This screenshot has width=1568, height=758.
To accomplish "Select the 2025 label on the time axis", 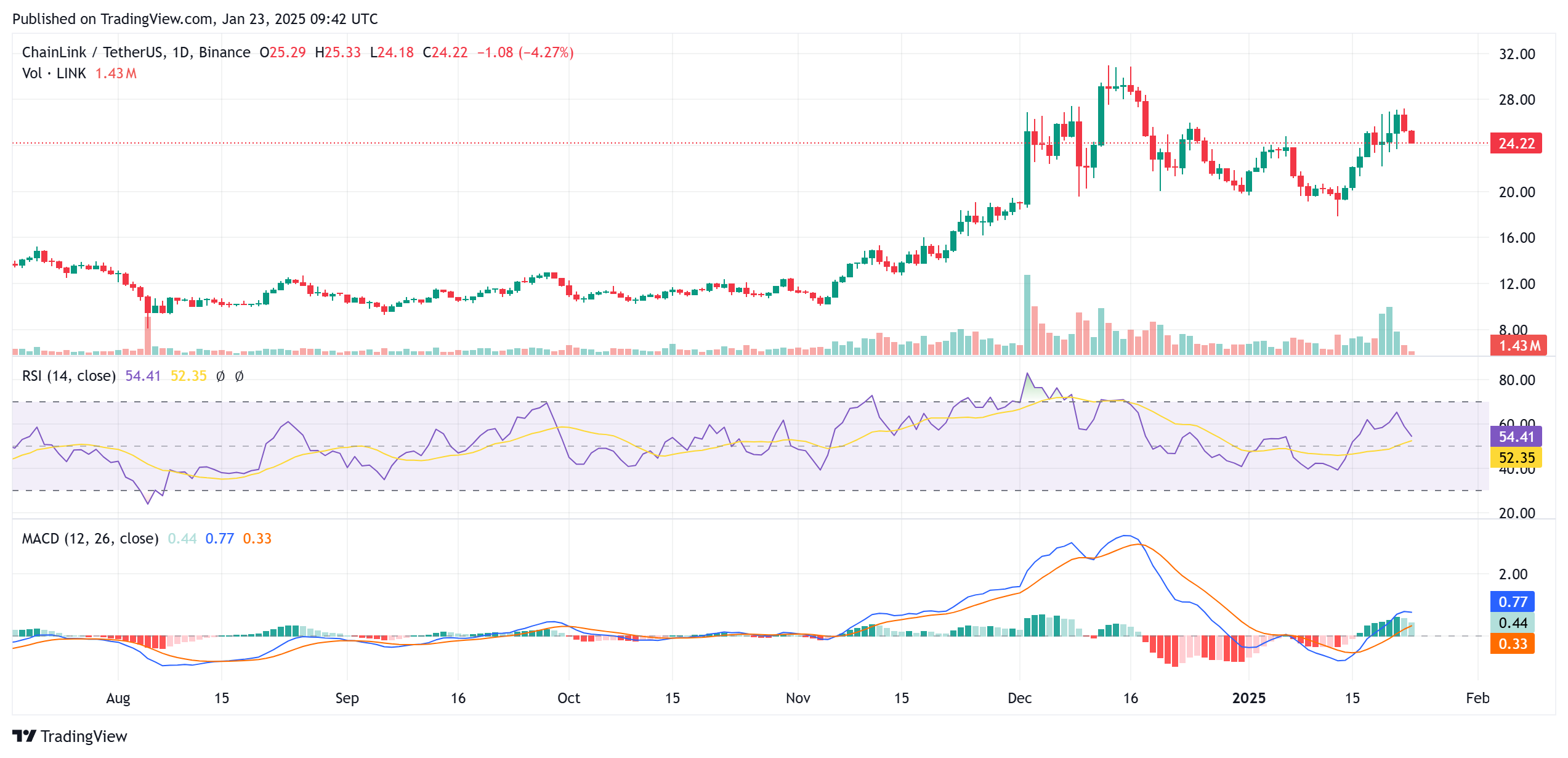I will click(1249, 699).
